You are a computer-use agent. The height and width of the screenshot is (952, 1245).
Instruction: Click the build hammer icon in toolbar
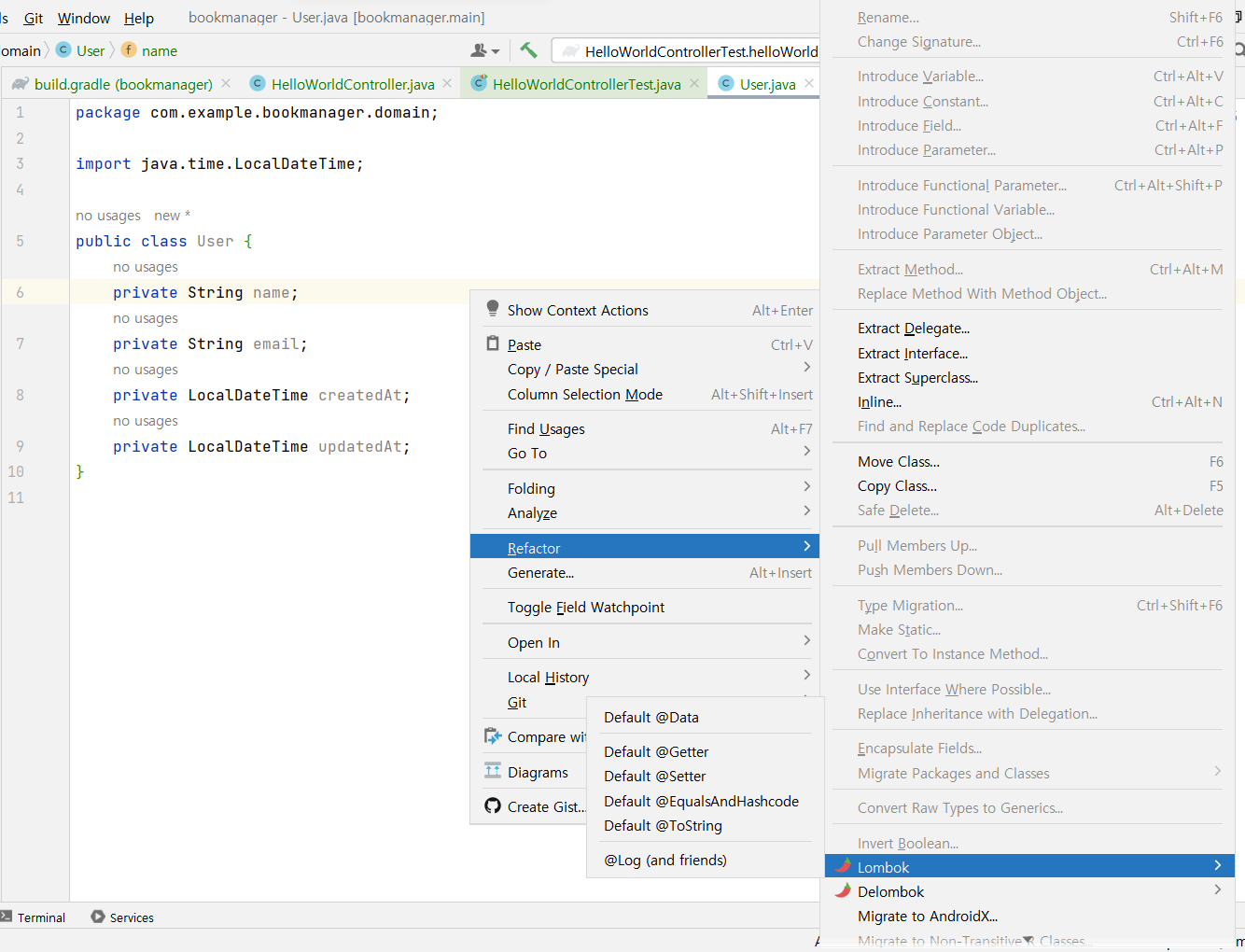click(x=528, y=50)
